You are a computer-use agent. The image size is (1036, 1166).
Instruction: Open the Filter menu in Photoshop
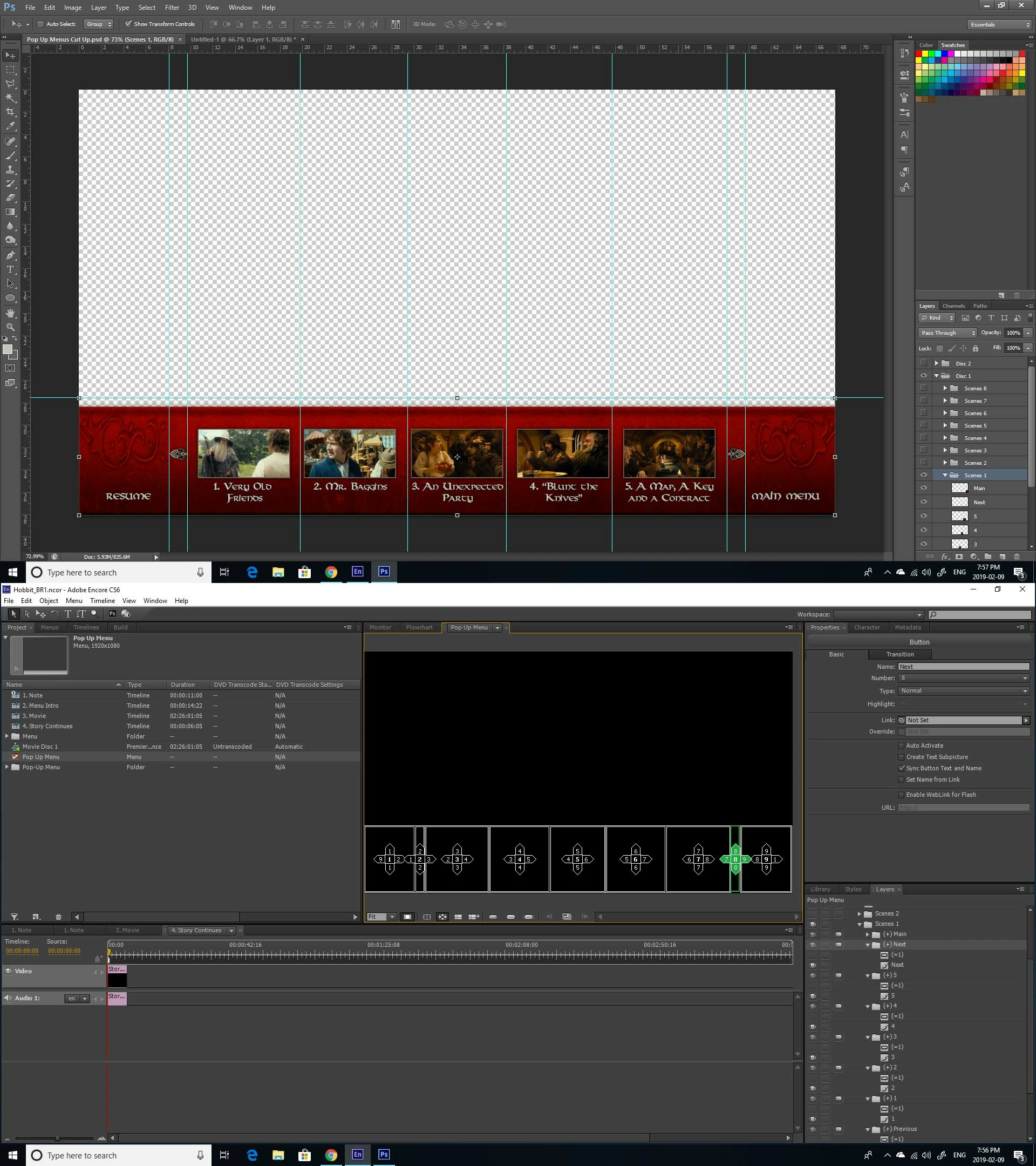pos(172,8)
